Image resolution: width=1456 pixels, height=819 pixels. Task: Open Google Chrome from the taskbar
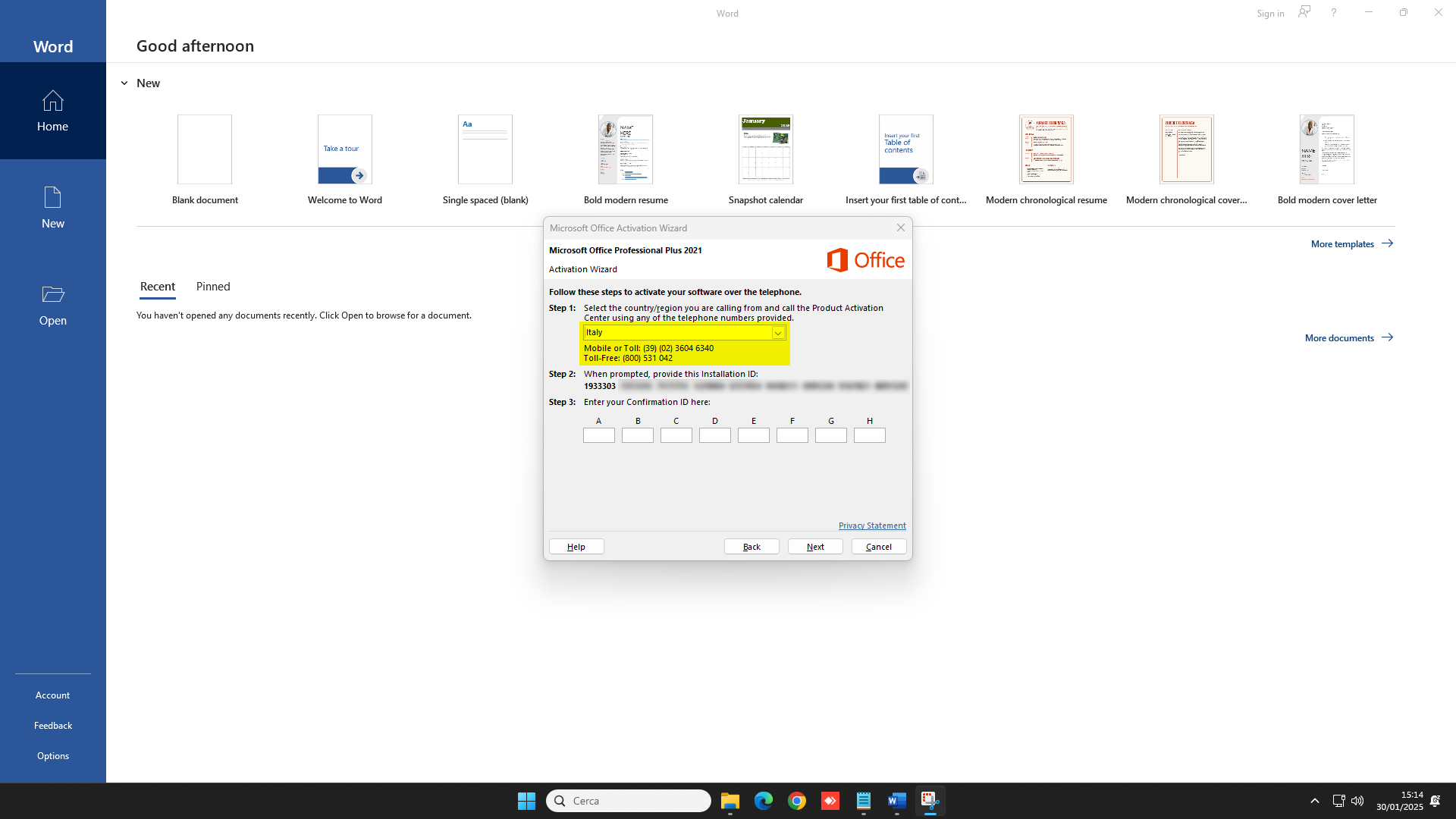click(797, 801)
